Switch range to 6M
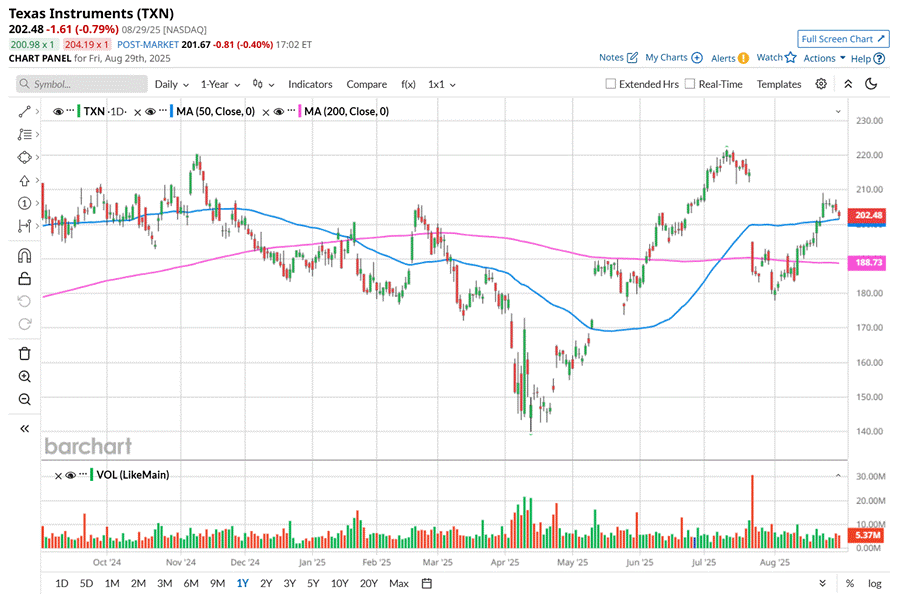Screen dimensions: 902x599 point(191,583)
